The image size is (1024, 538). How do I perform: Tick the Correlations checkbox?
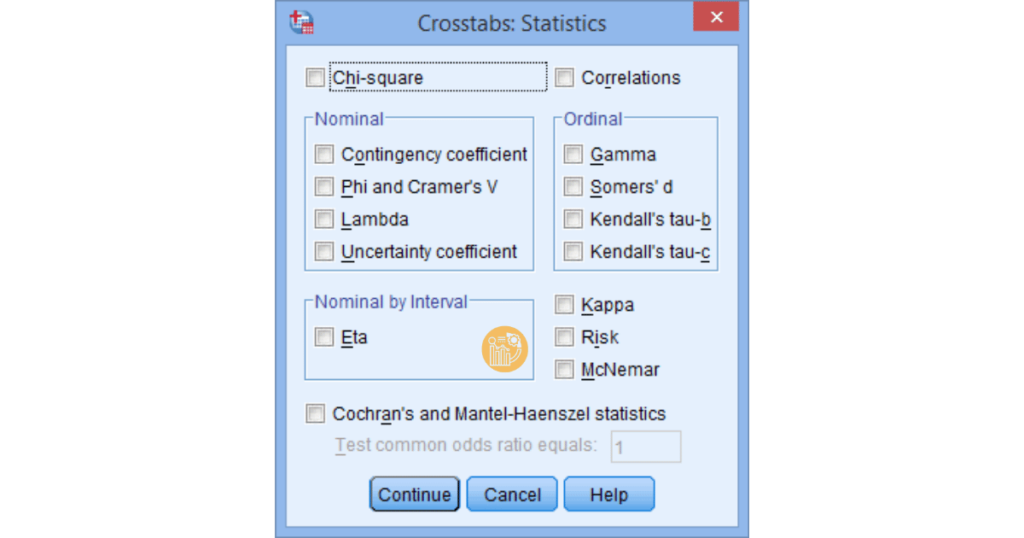pyautogui.click(x=564, y=78)
